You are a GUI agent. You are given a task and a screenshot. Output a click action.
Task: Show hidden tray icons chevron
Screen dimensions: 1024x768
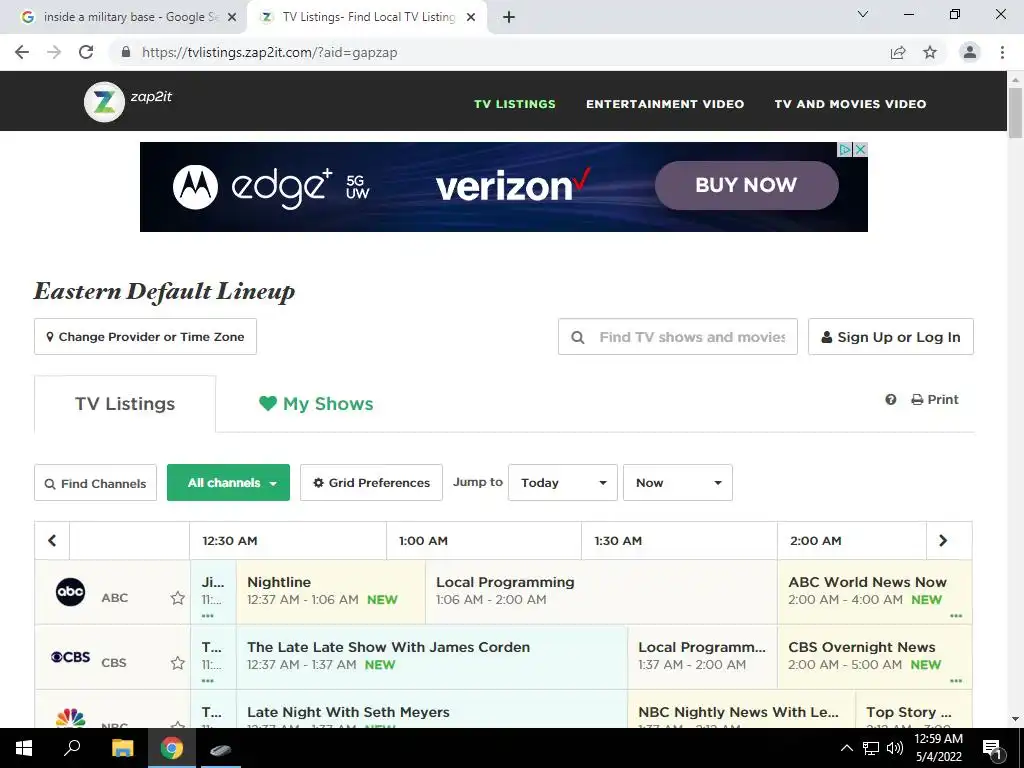846,748
